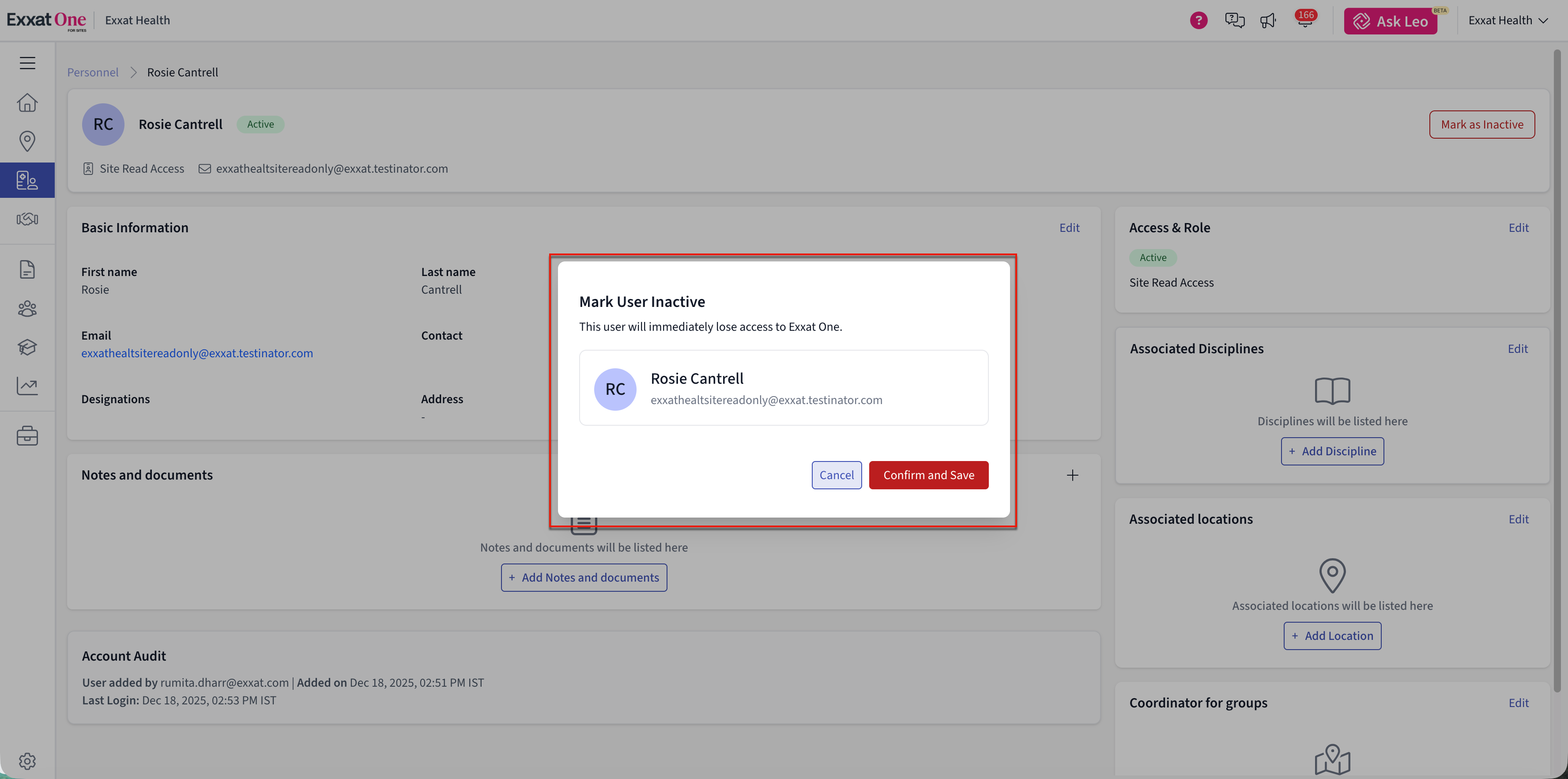Click the Ask Leo button
The image size is (1568, 779).
pos(1390,21)
